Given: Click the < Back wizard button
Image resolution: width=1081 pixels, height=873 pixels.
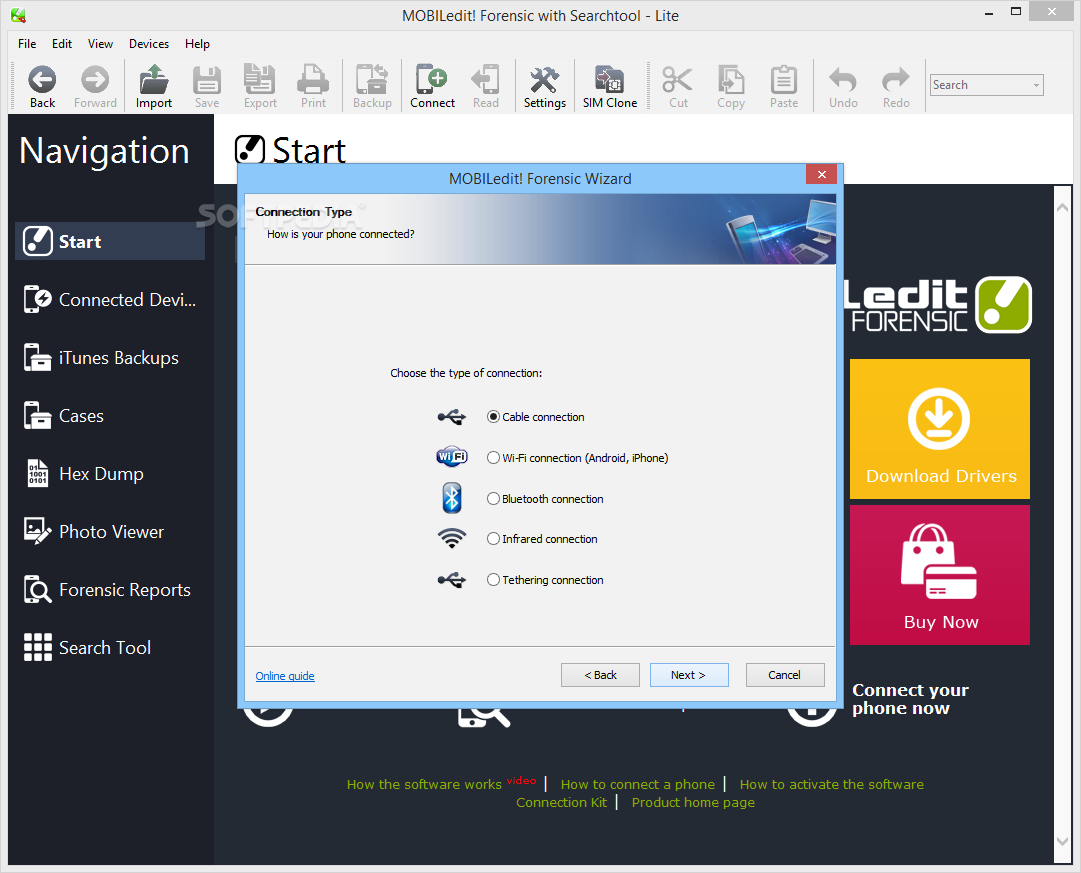Looking at the screenshot, I should click(x=600, y=675).
